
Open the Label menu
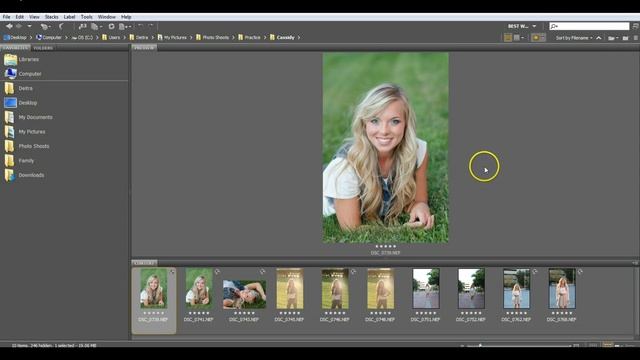[x=69, y=17]
